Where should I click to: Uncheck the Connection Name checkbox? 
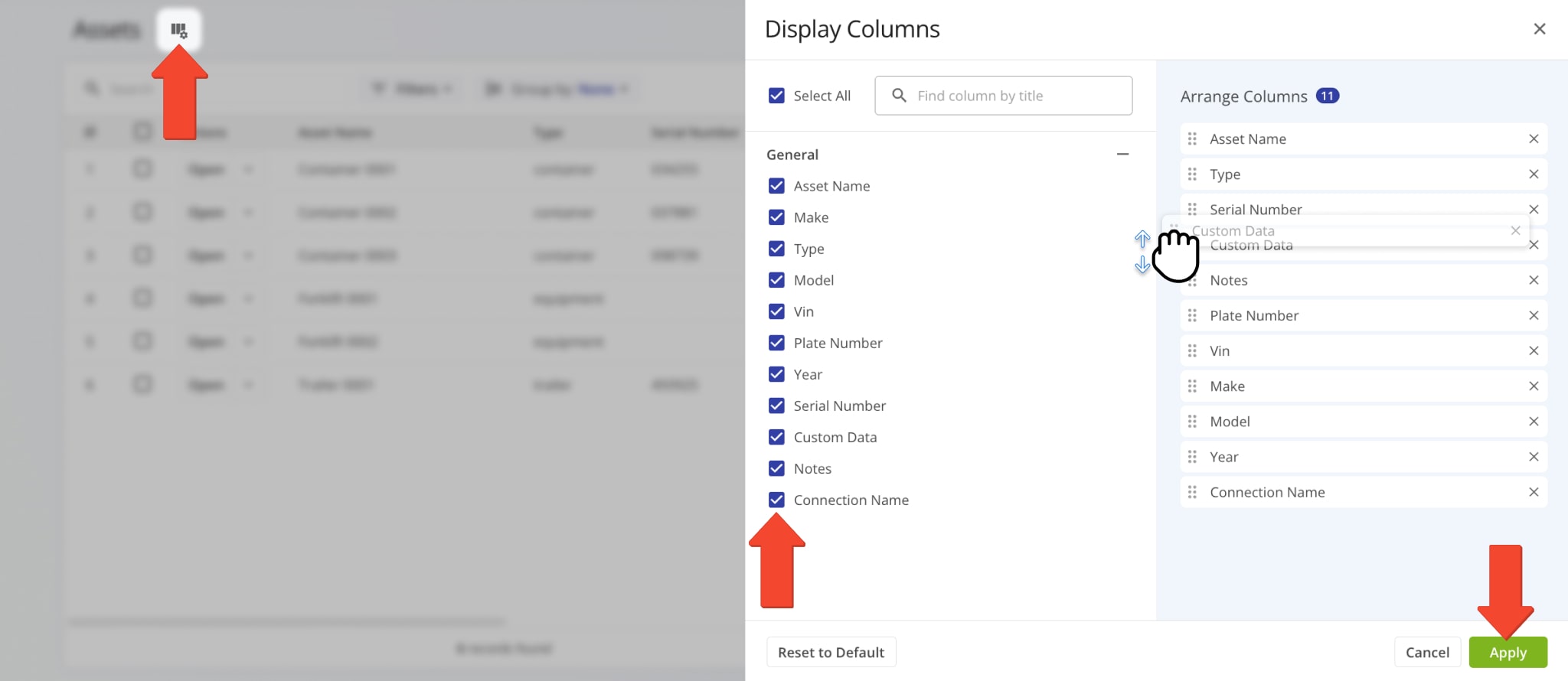(x=776, y=500)
